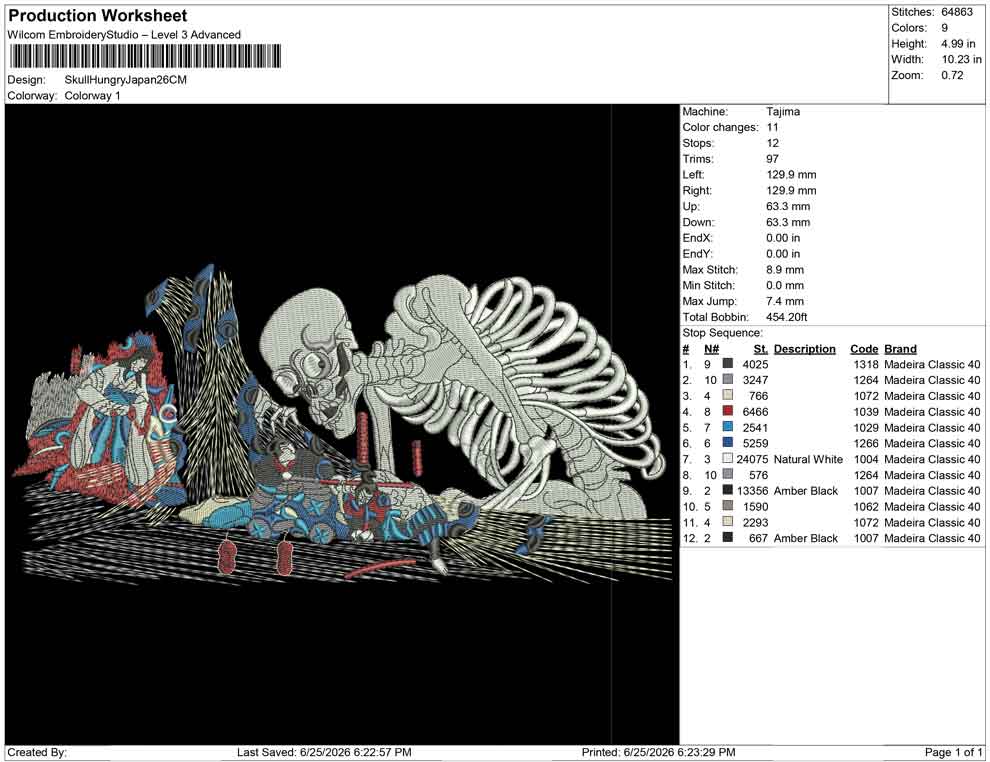990x762 pixels.
Task: Click 'Amber Black' description in stop 12
Action: (806, 538)
